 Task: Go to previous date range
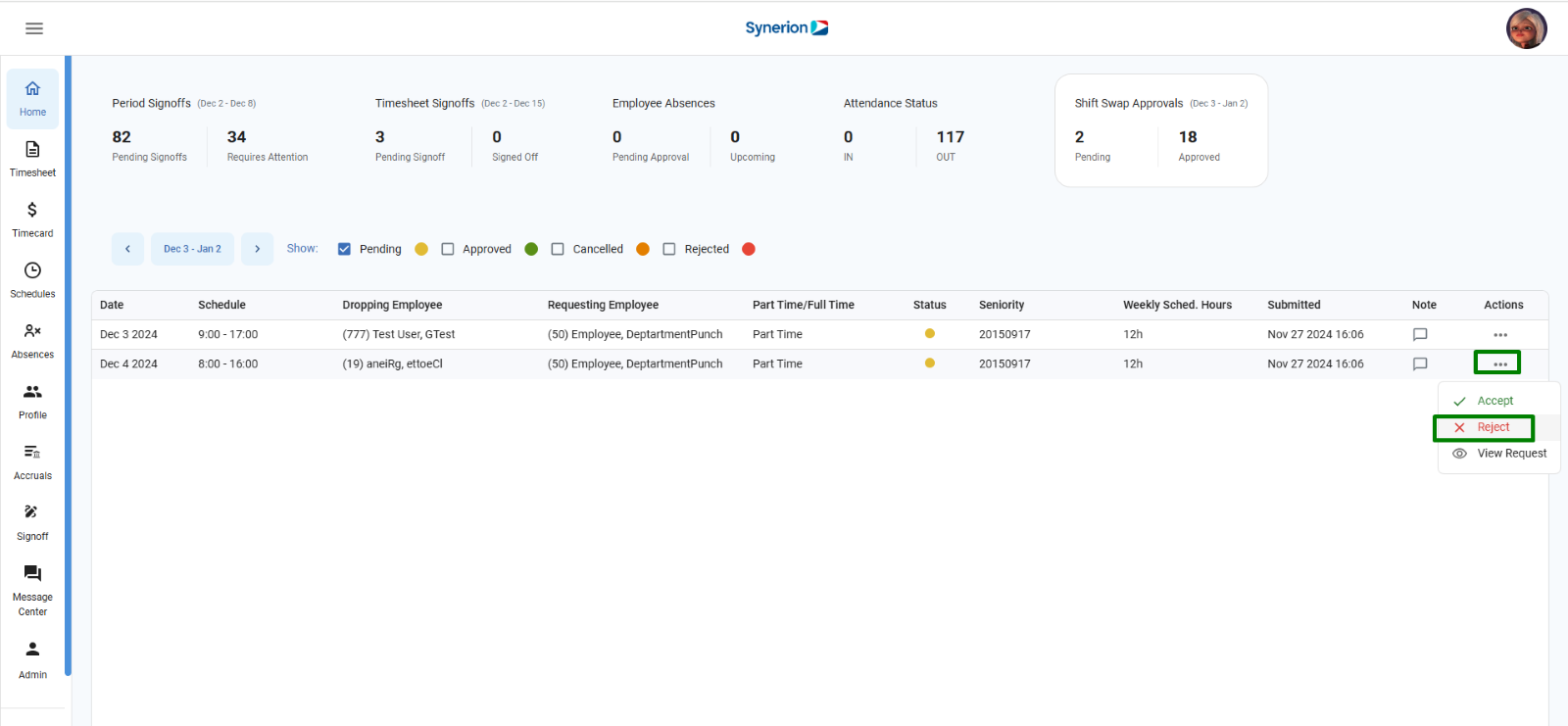click(x=127, y=249)
